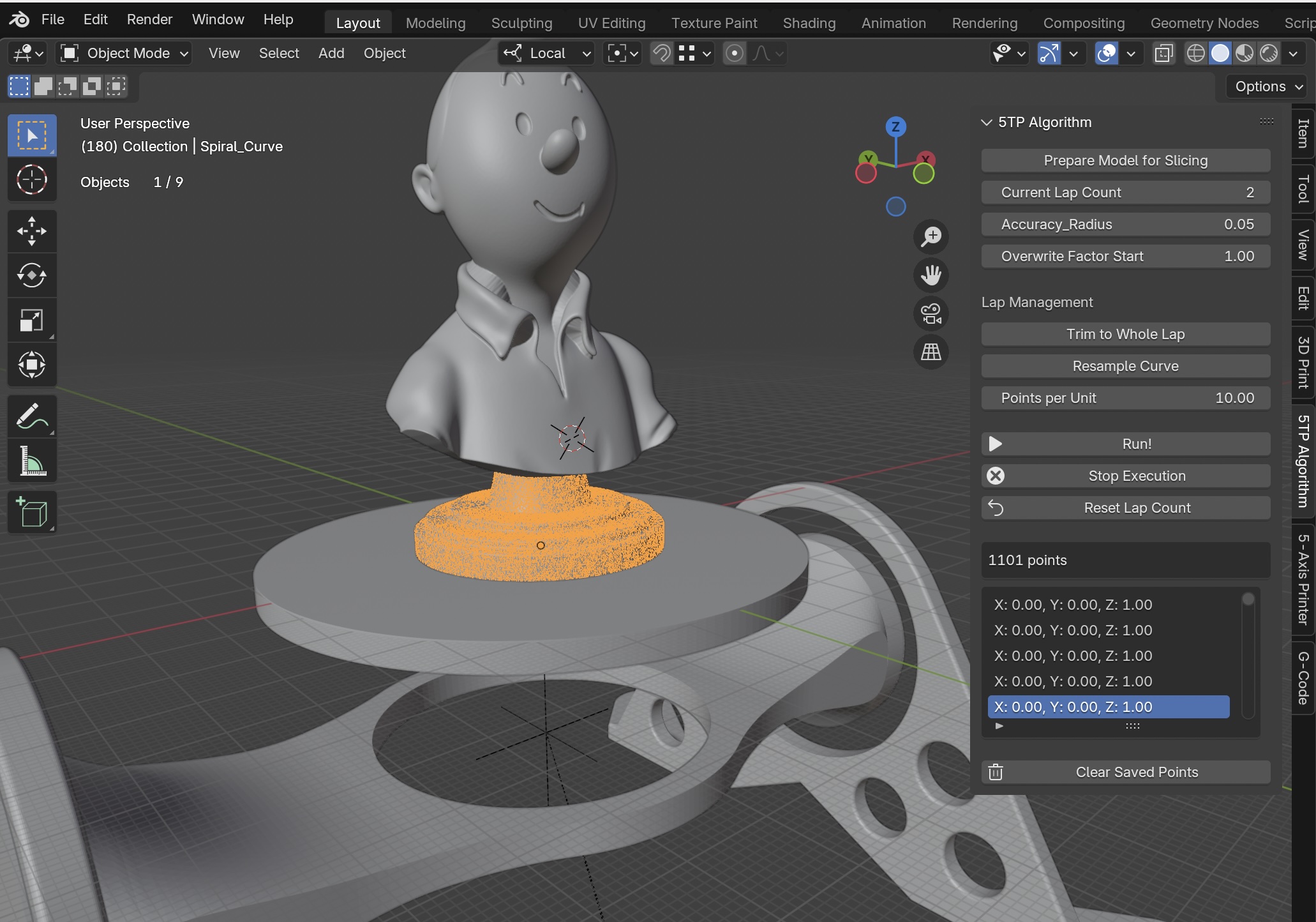
Task: Select the highlighted saved point row
Action: [1109, 707]
